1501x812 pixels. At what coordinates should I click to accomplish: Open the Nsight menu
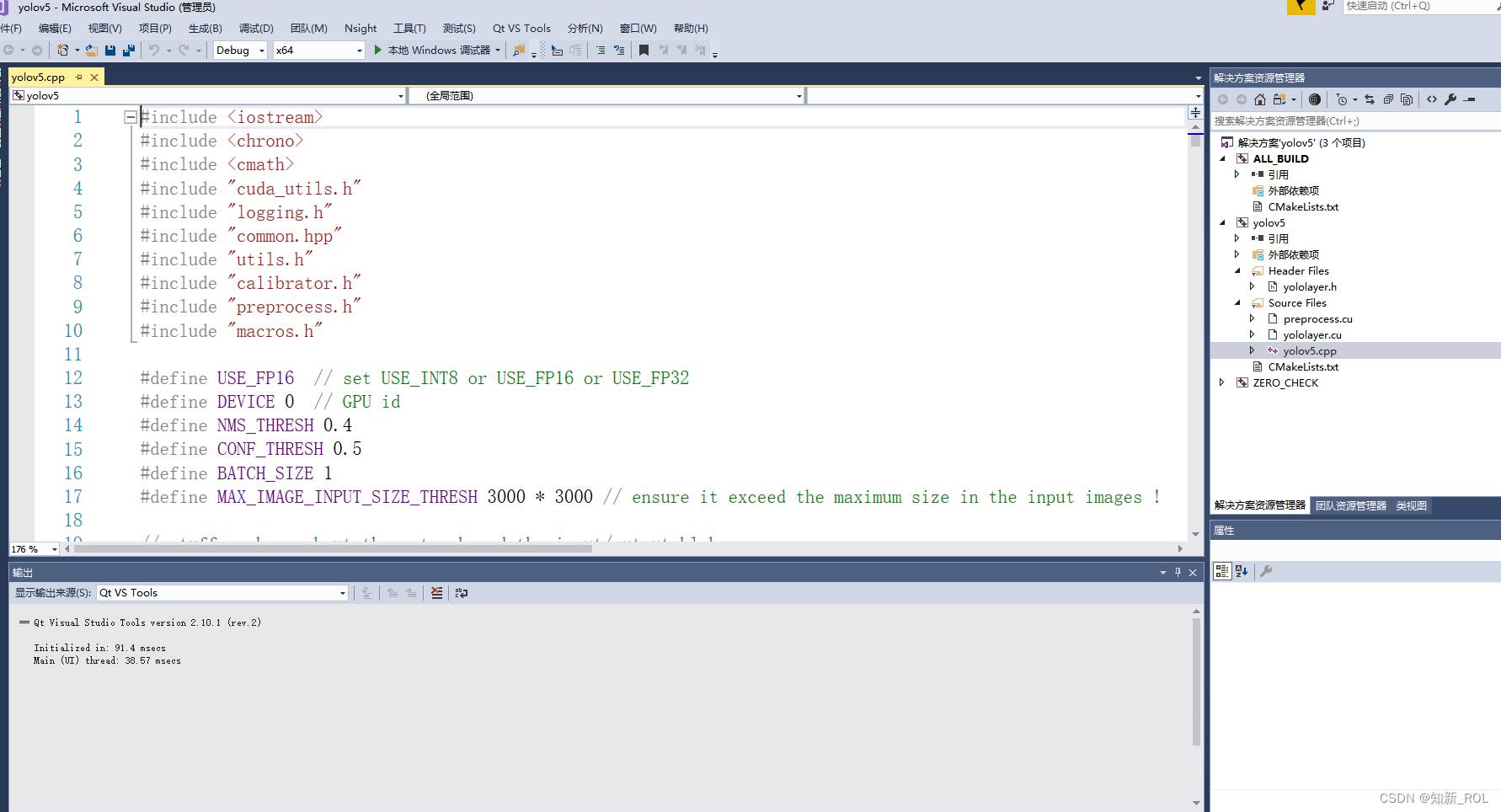[x=361, y=28]
